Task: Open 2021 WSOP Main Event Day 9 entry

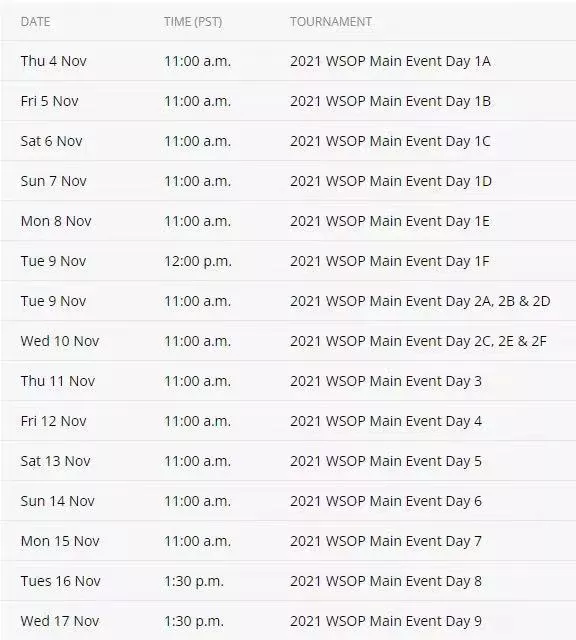Action: [x=386, y=621]
